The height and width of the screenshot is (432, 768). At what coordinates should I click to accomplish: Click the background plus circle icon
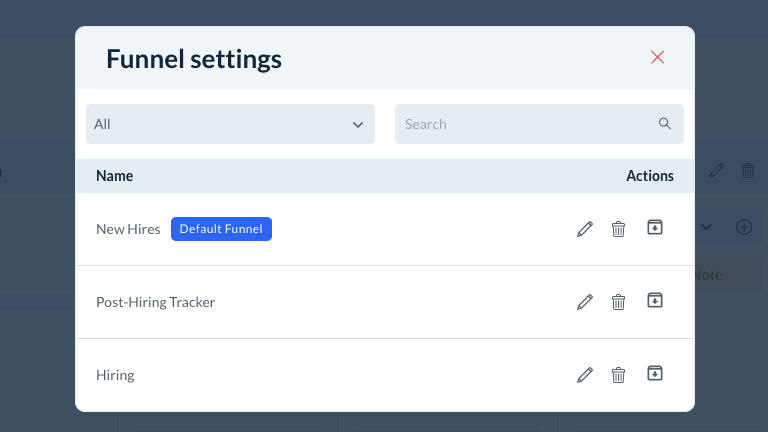(x=744, y=227)
